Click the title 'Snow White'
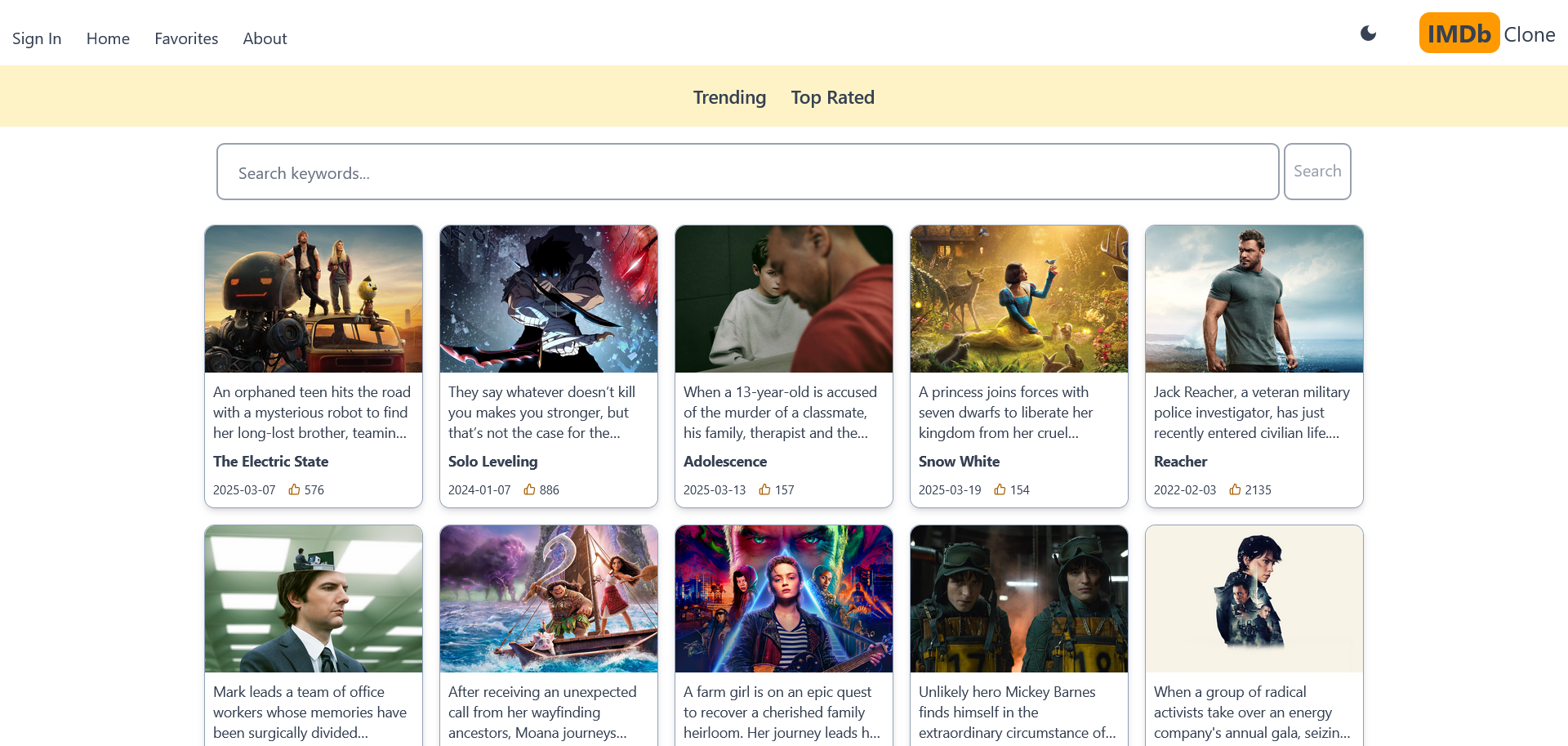Viewport: 1568px width, 746px height. (x=959, y=462)
